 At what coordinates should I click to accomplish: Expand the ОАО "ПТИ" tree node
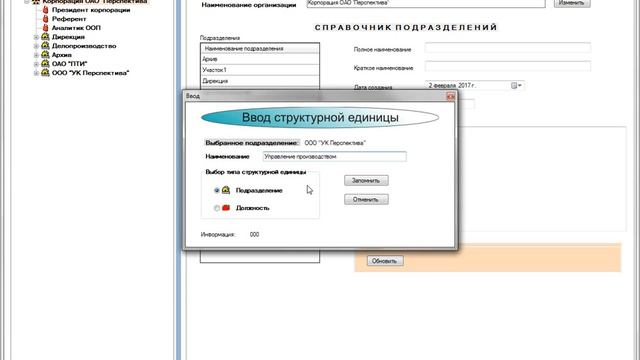coord(36,64)
